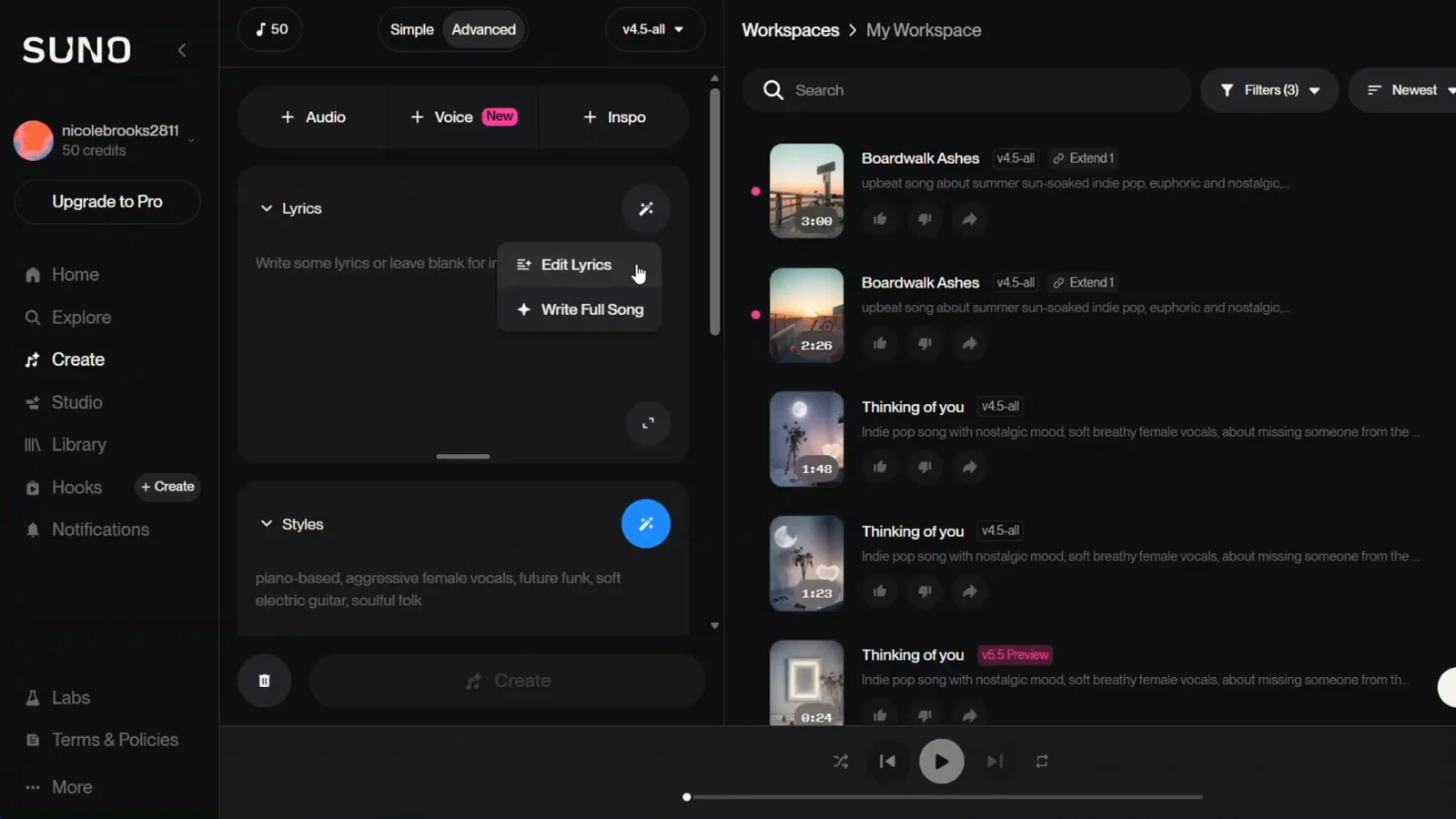Share the 3:00 Boardwalk Ashes song
1456x819 pixels.
969,219
